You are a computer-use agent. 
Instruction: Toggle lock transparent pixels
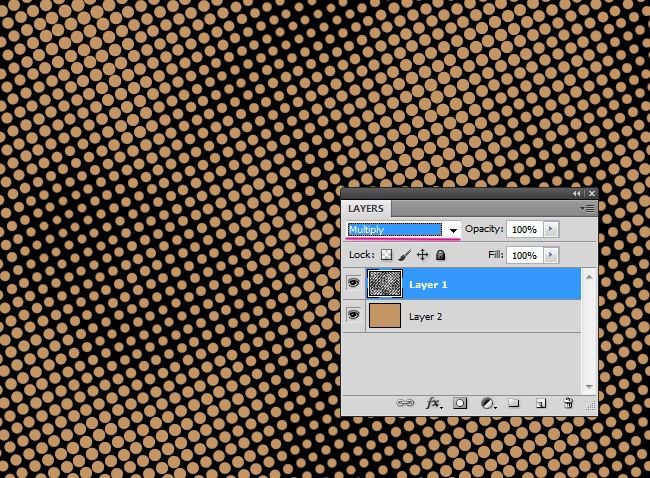(387, 255)
